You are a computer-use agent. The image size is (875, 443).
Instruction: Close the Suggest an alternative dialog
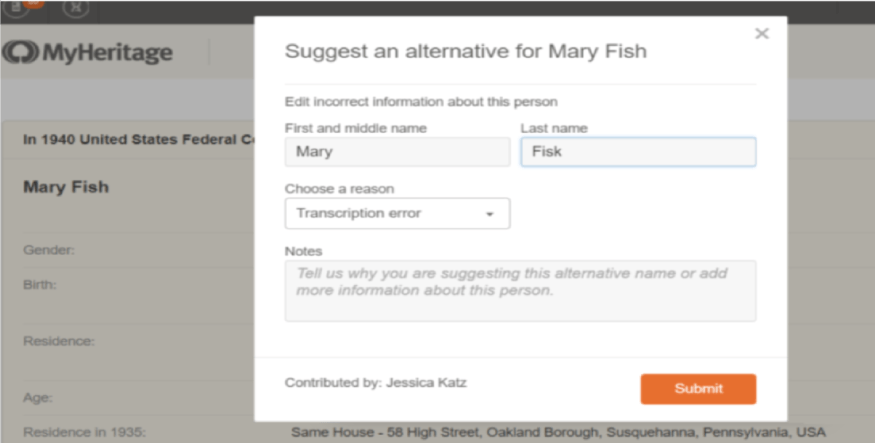pos(762,33)
